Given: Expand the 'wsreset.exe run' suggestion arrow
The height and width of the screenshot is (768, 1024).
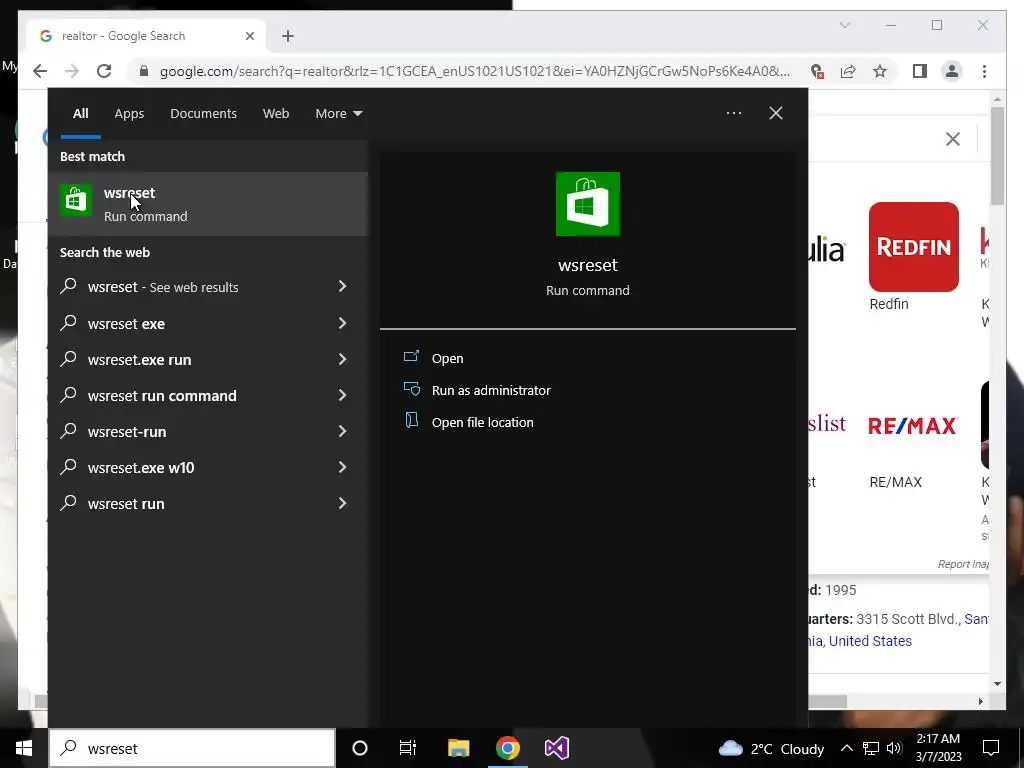Looking at the screenshot, I should coord(342,359).
